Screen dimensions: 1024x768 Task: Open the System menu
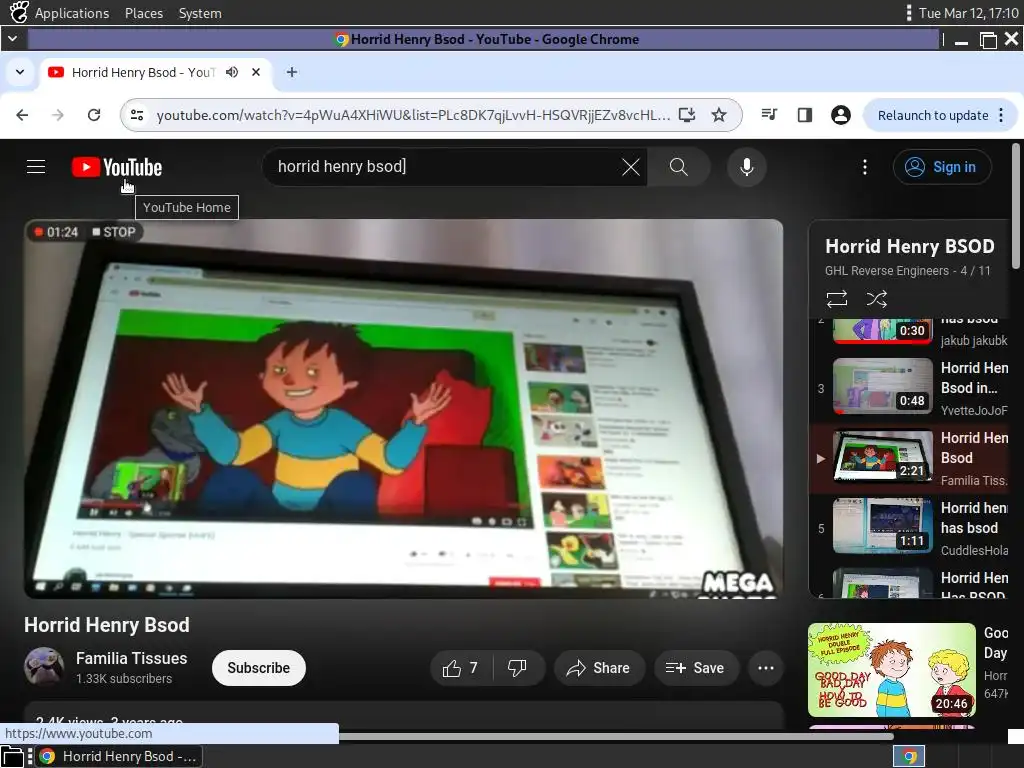click(200, 13)
